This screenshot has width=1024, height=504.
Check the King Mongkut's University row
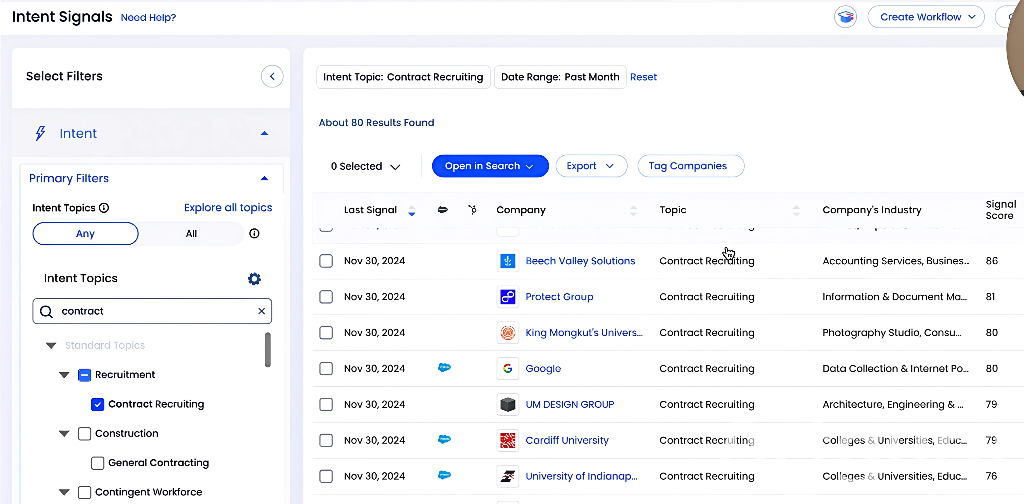point(326,333)
